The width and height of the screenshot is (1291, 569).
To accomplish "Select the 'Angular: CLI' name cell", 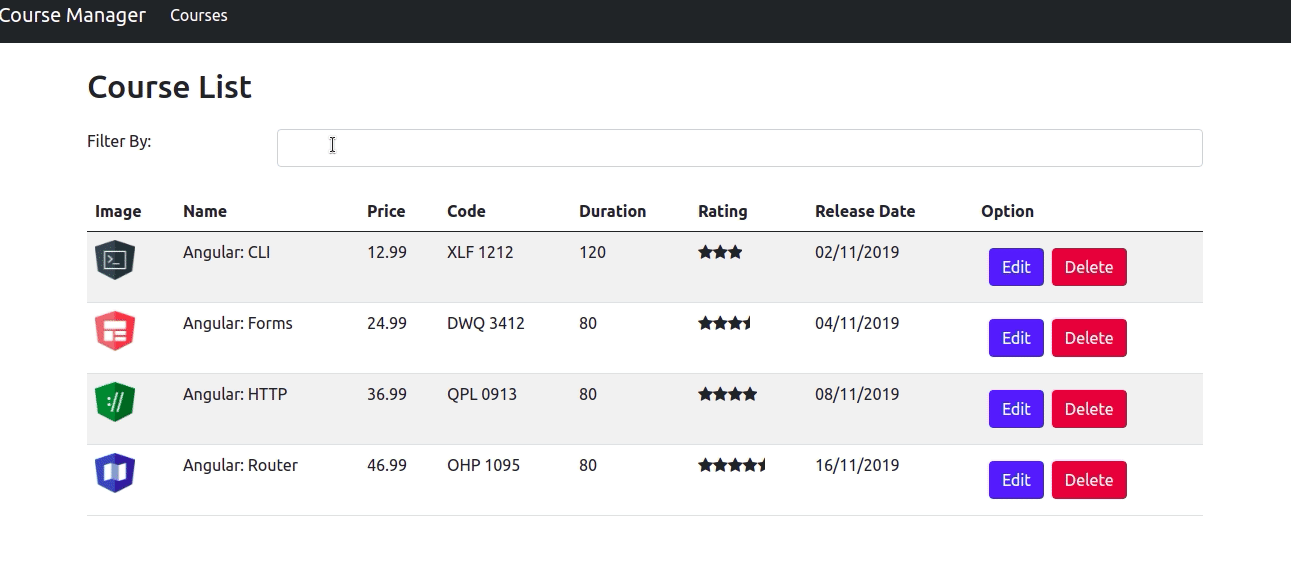I will (x=226, y=252).
